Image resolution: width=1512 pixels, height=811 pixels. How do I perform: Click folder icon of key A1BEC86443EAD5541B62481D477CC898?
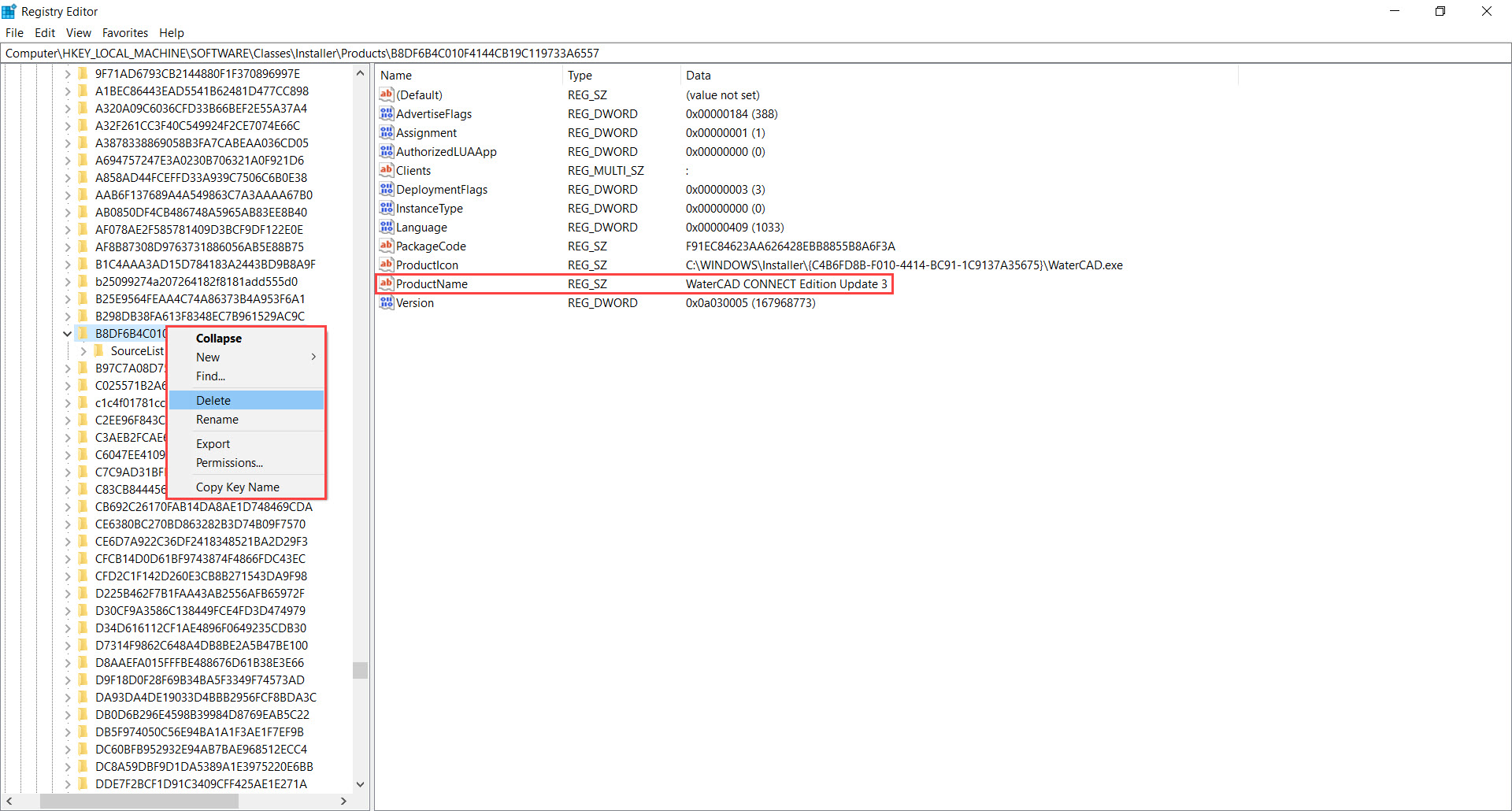[83, 91]
